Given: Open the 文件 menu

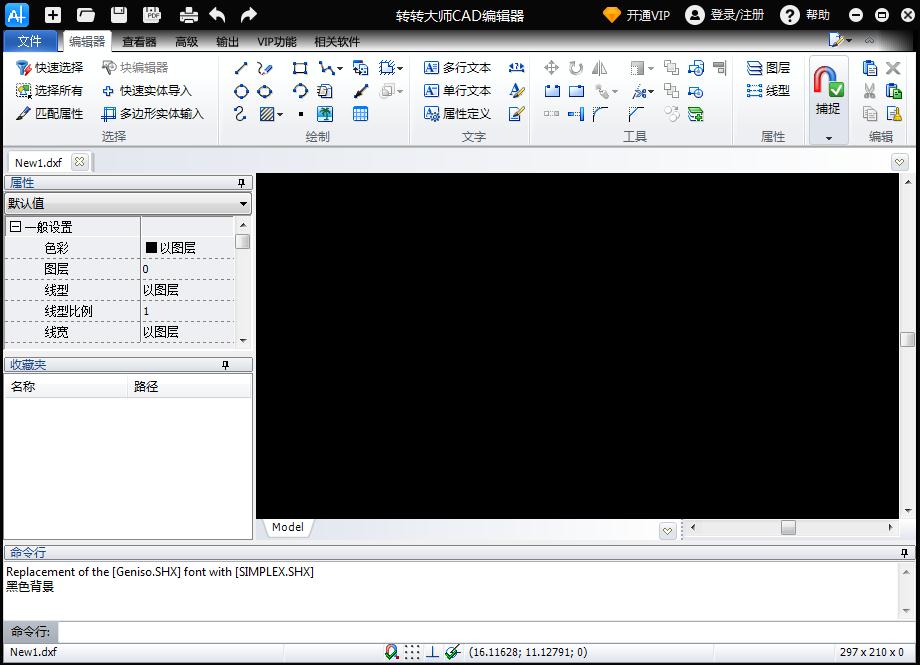Looking at the screenshot, I should pyautogui.click(x=30, y=42).
